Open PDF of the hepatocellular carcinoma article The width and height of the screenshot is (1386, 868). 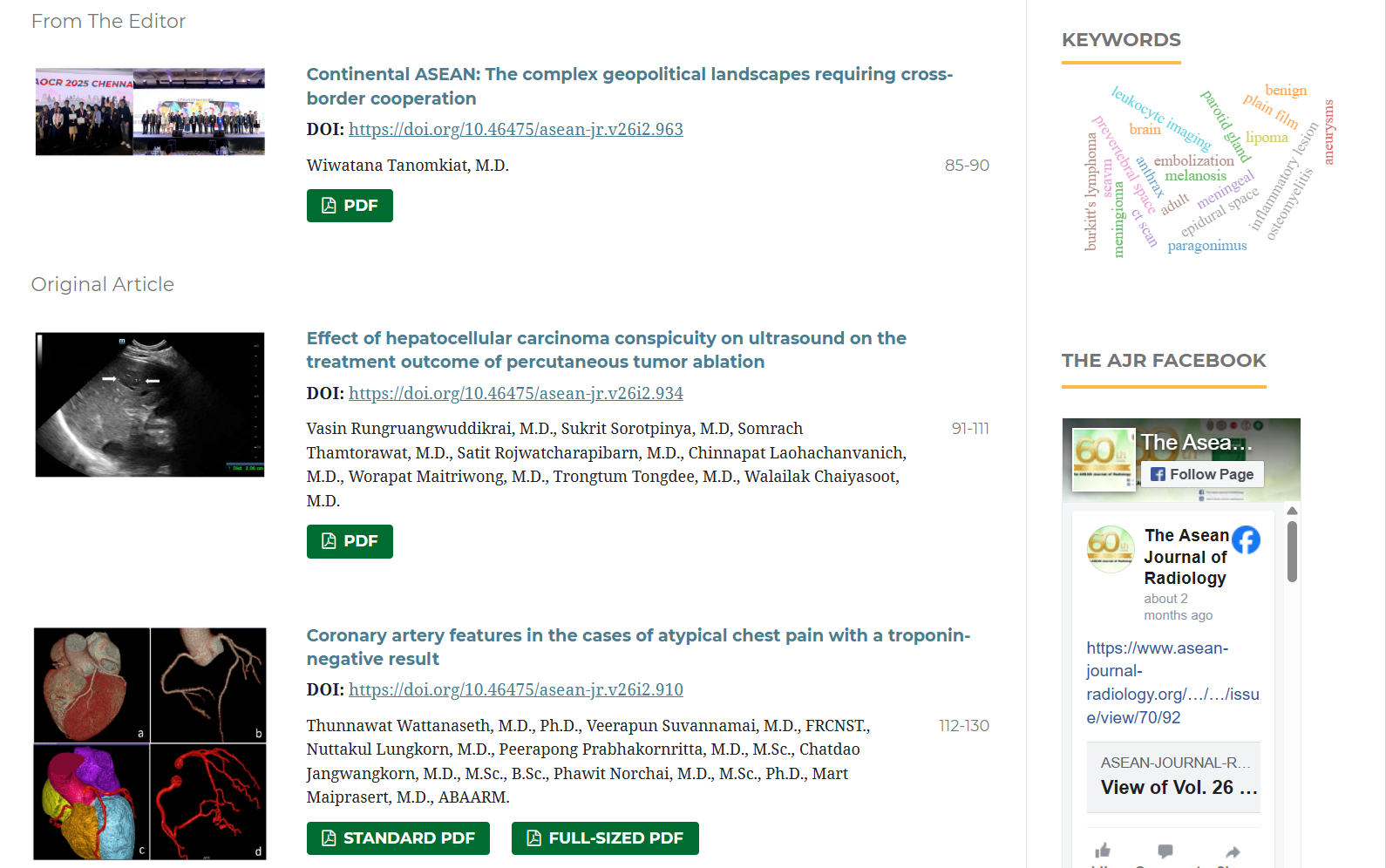pyautogui.click(x=350, y=541)
